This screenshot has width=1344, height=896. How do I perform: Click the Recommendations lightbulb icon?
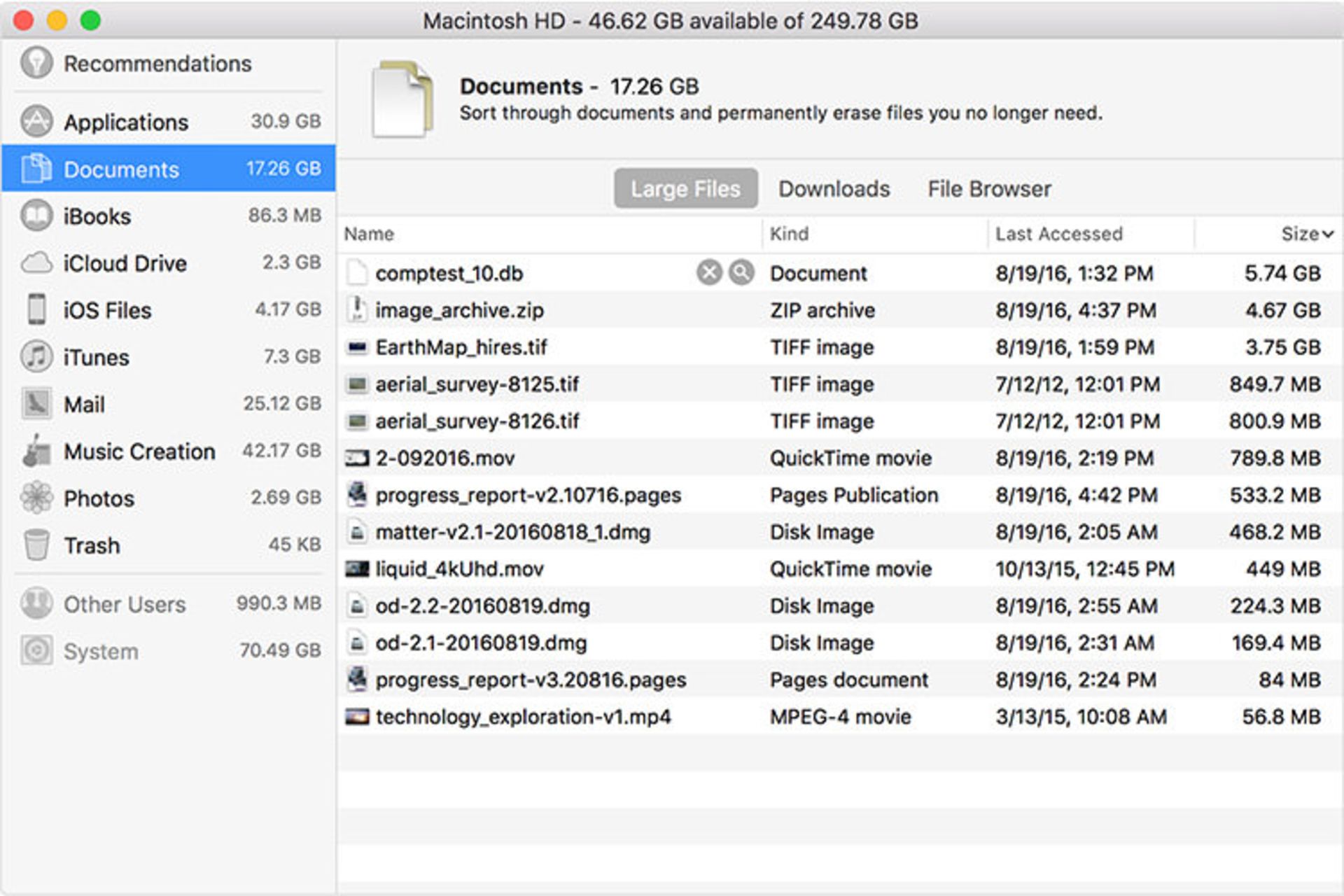36,63
